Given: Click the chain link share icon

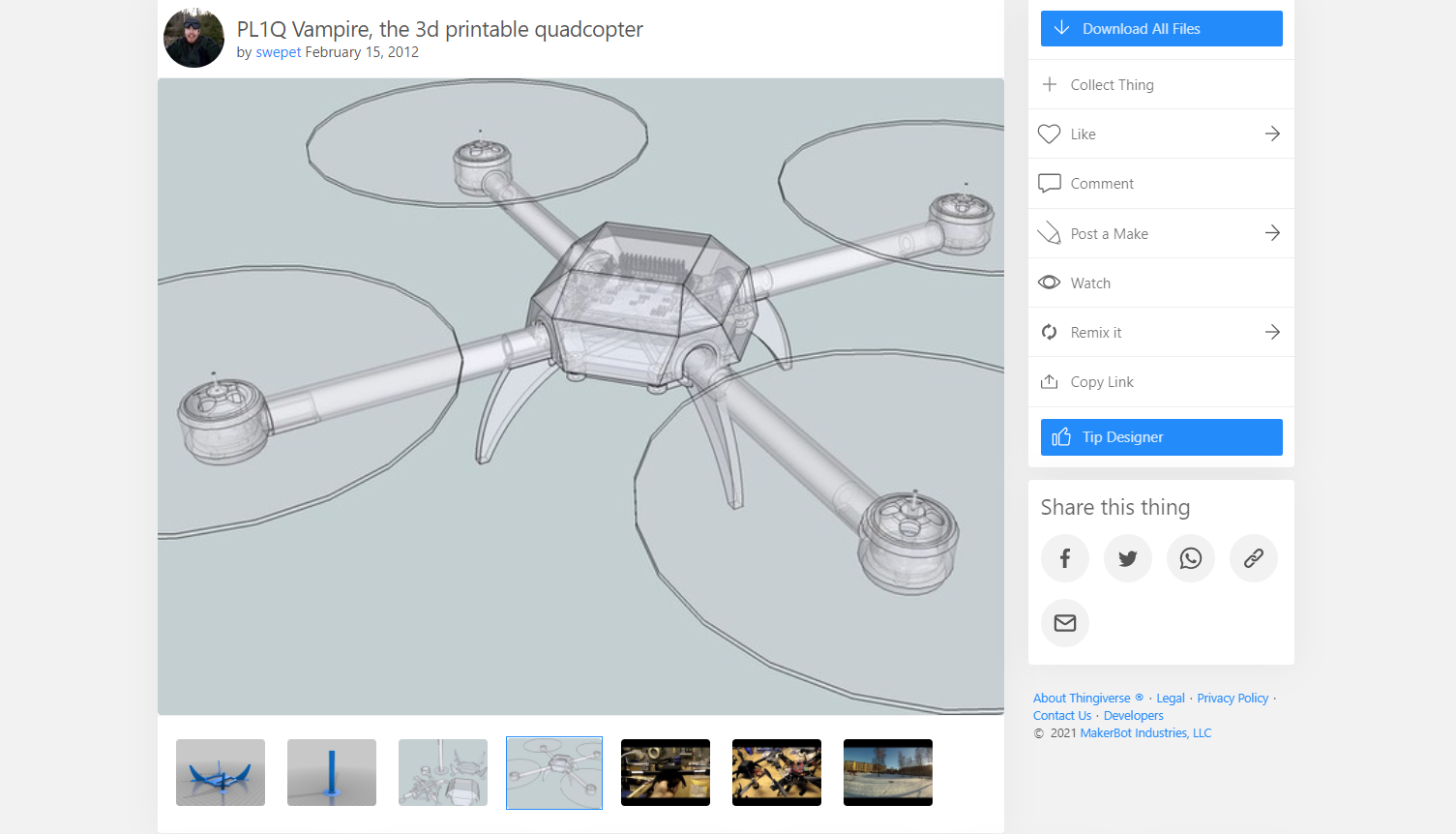Looking at the screenshot, I should pyautogui.click(x=1254, y=558).
